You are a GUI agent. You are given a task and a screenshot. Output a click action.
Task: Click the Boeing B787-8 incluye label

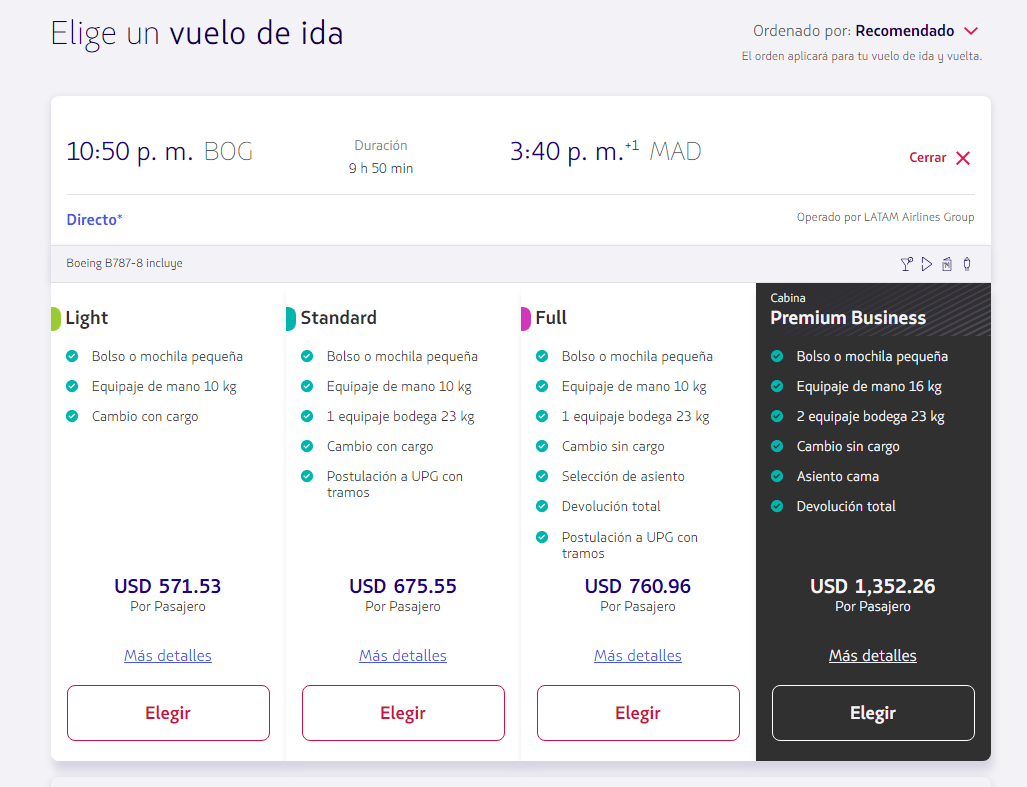tap(124, 263)
